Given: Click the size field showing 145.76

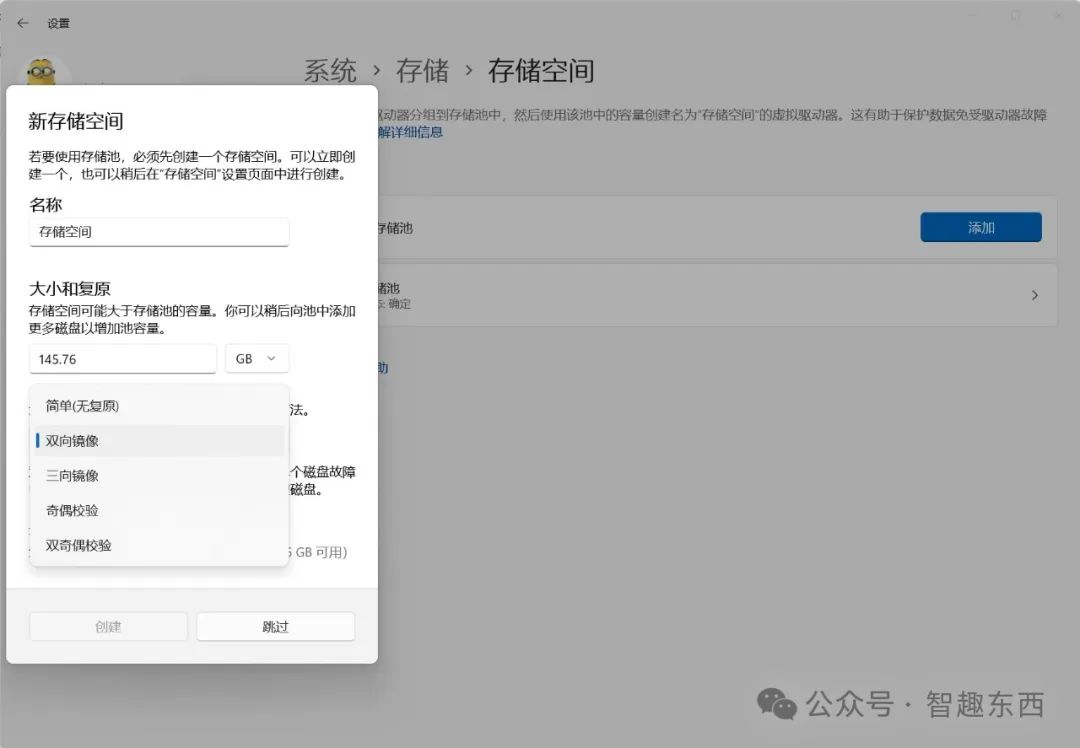Looking at the screenshot, I should coord(122,359).
